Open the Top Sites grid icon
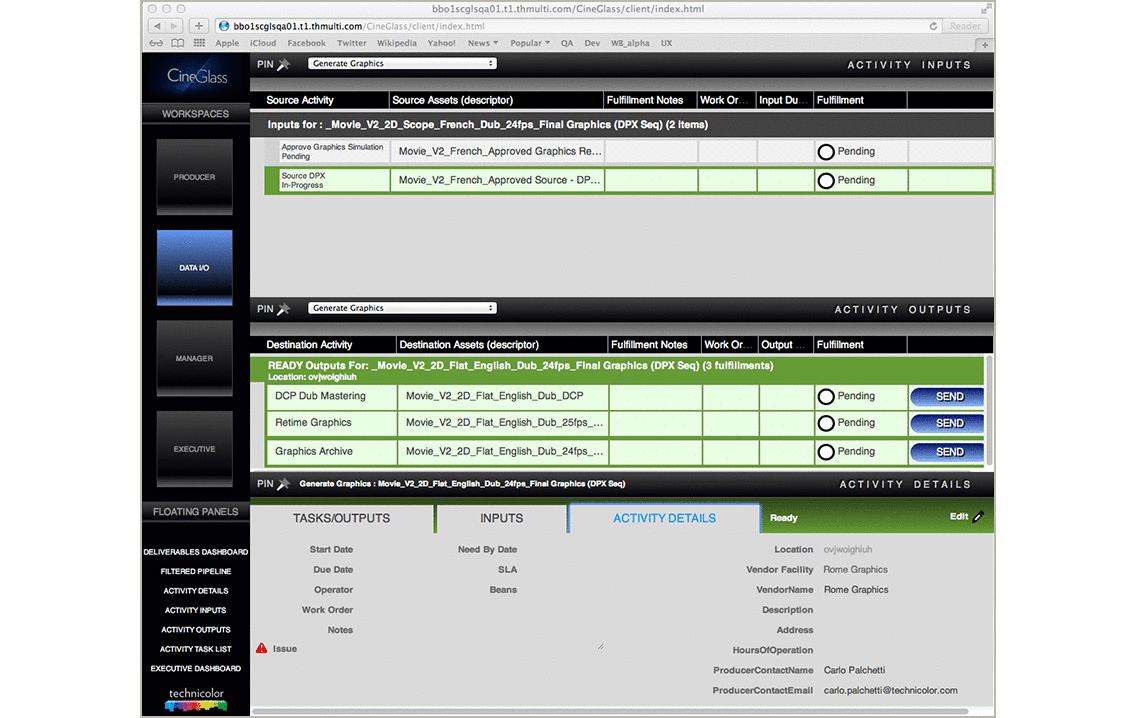Image resolution: width=1136 pixels, height=718 pixels. point(199,43)
